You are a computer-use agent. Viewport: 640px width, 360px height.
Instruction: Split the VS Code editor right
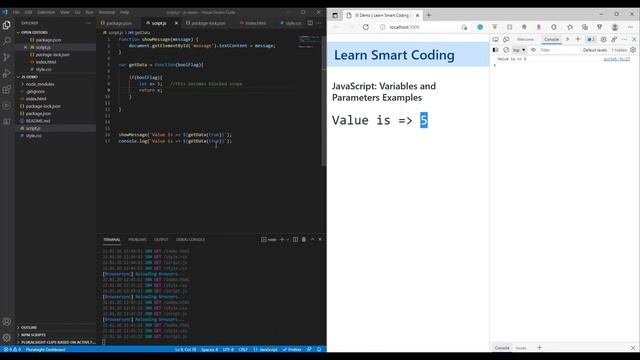tap(310, 23)
